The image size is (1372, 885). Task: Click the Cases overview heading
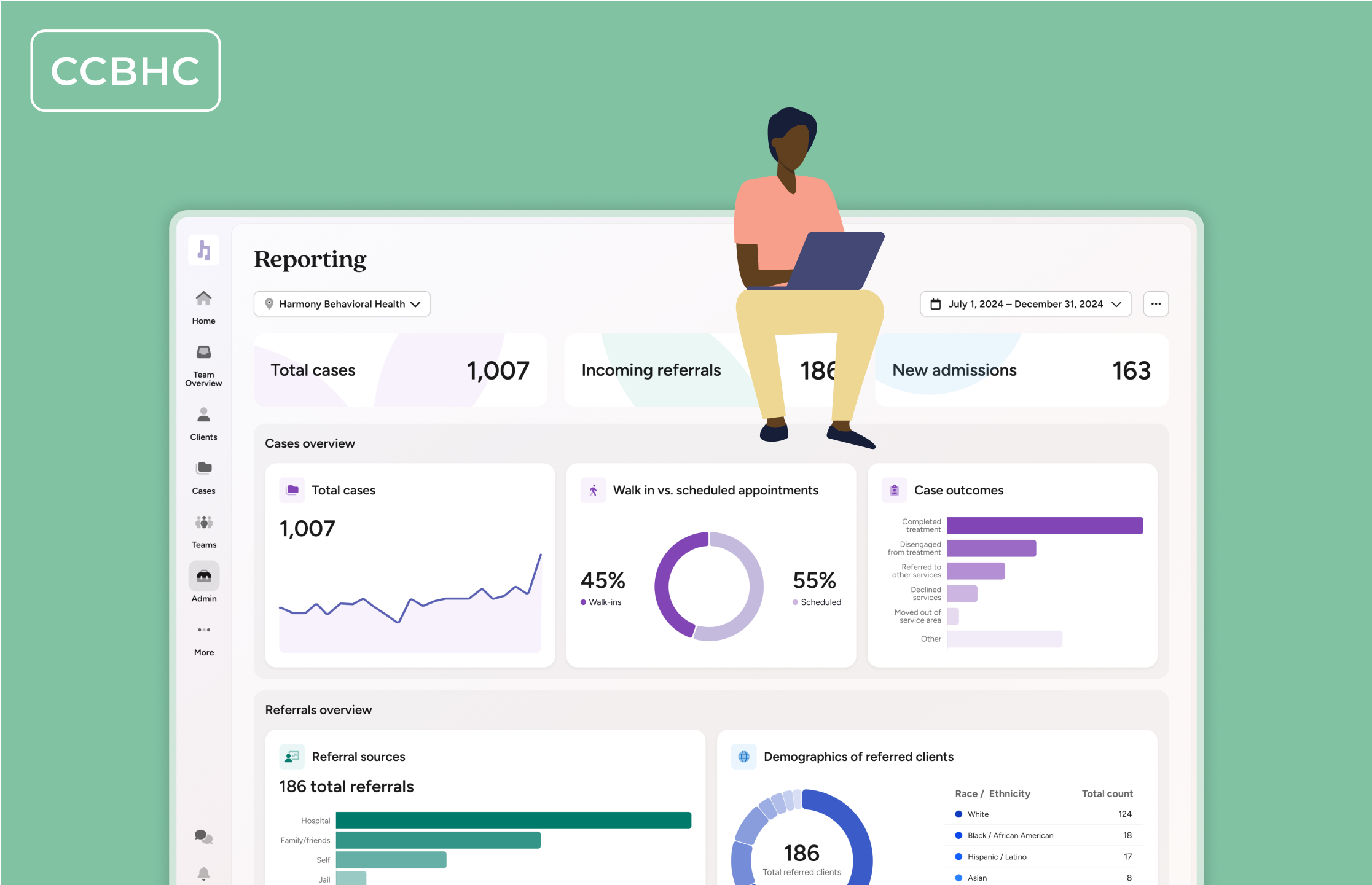[x=310, y=443]
